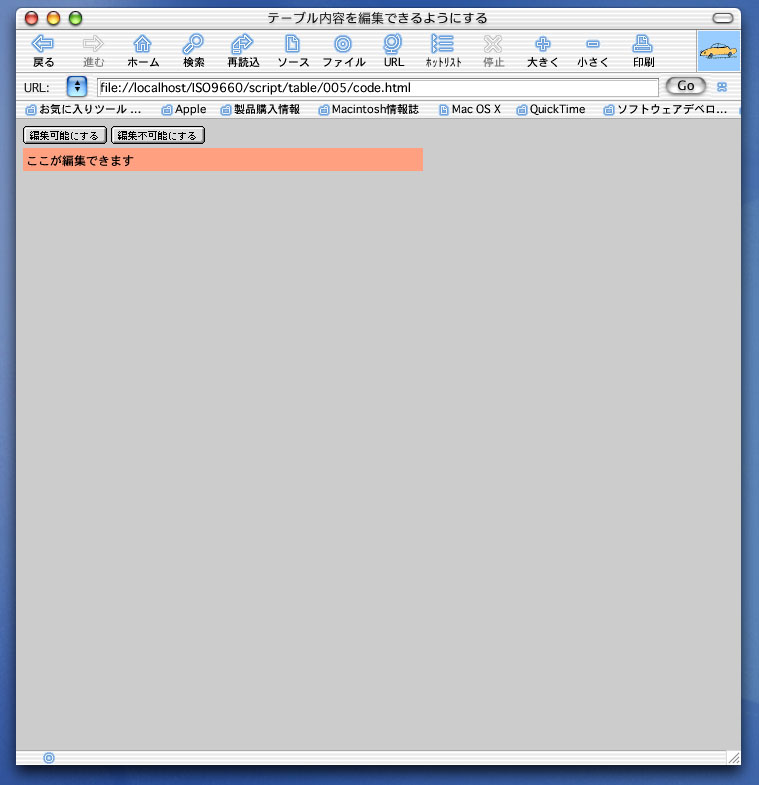Shrink text with 小さく minus icon
Viewport: 759px width, 785px height.
click(x=593, y=44)
